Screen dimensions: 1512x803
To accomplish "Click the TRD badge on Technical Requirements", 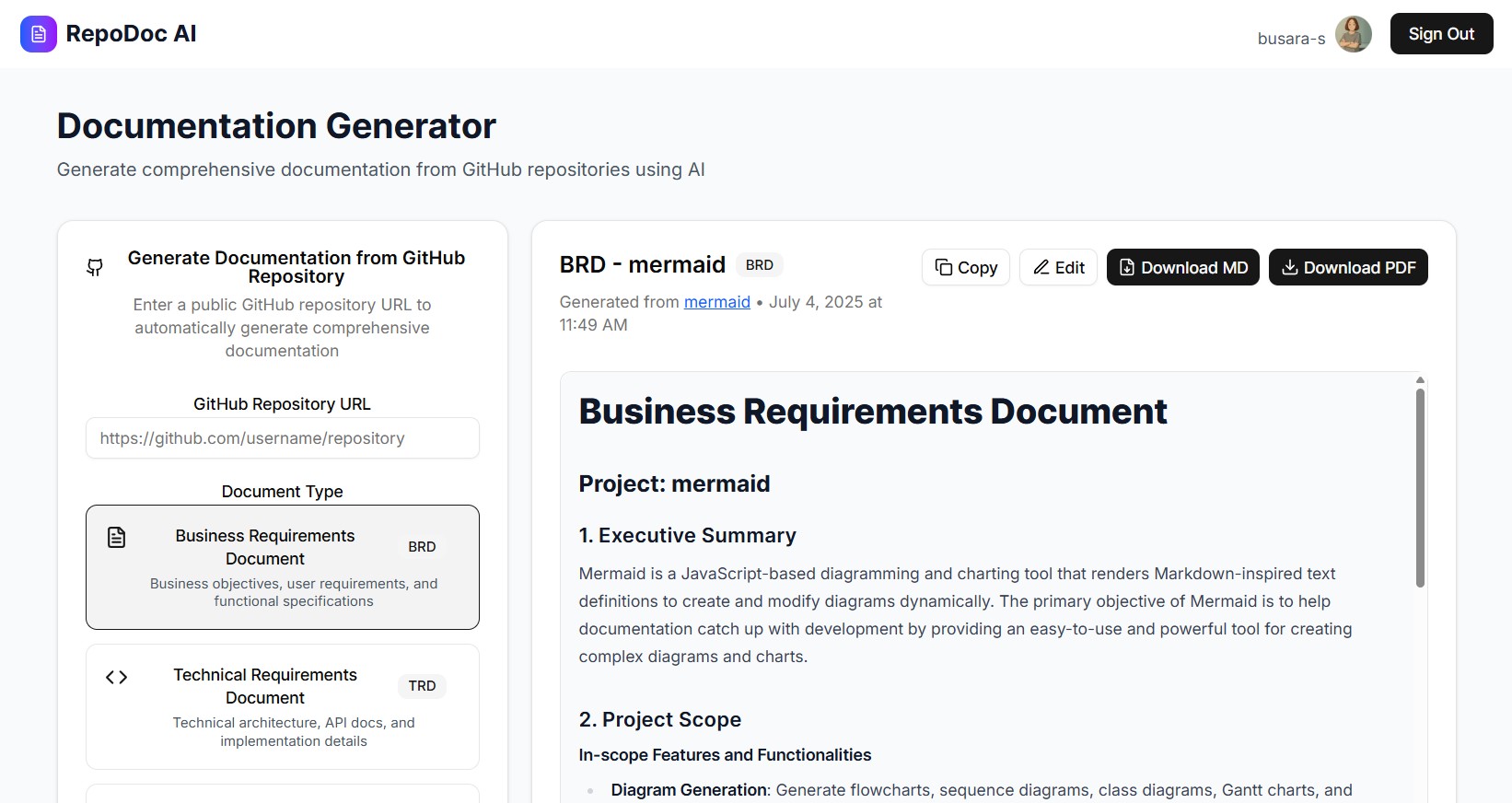I will (422, 686).
